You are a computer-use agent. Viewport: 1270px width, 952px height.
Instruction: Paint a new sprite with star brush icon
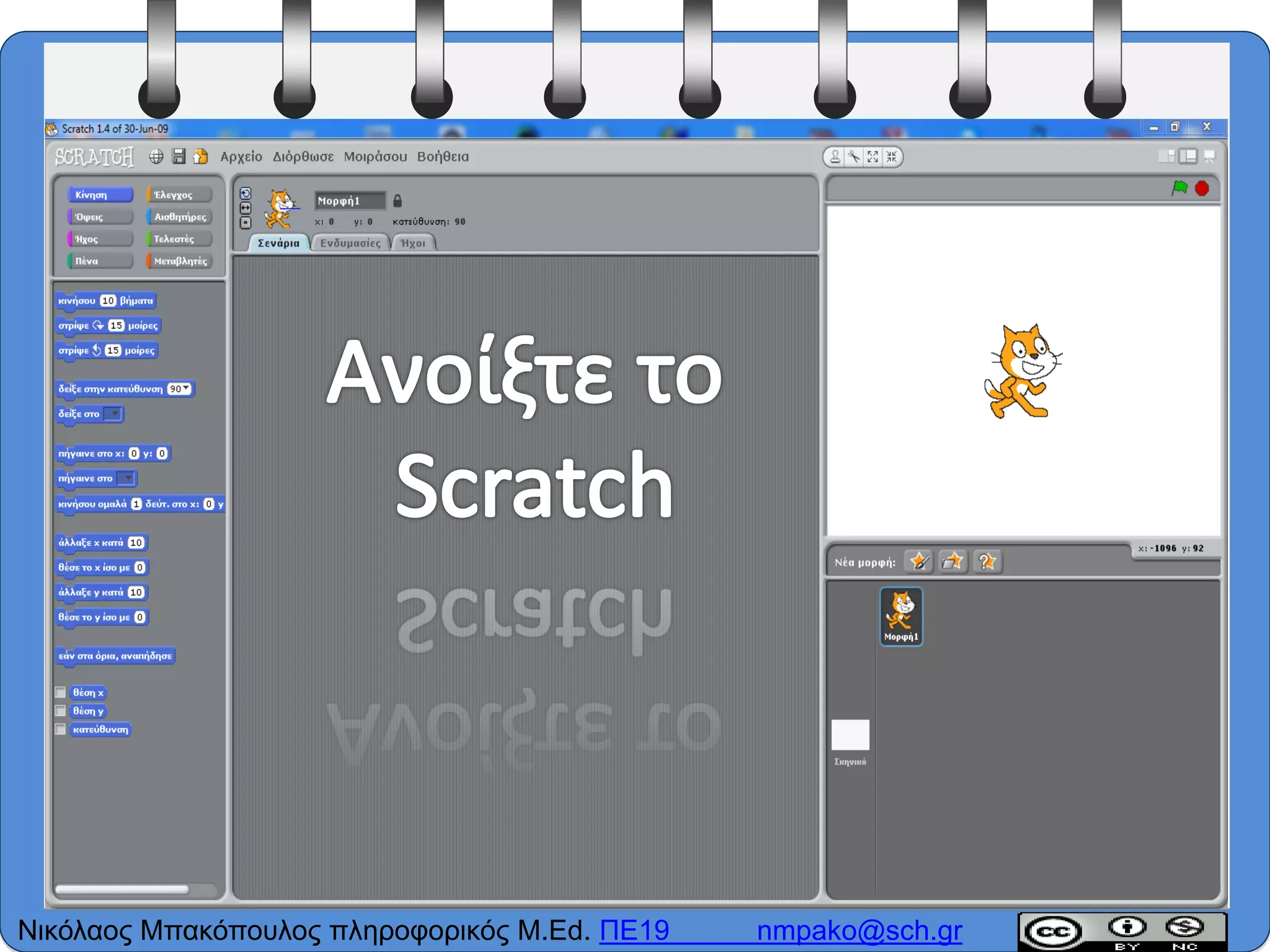919,562
